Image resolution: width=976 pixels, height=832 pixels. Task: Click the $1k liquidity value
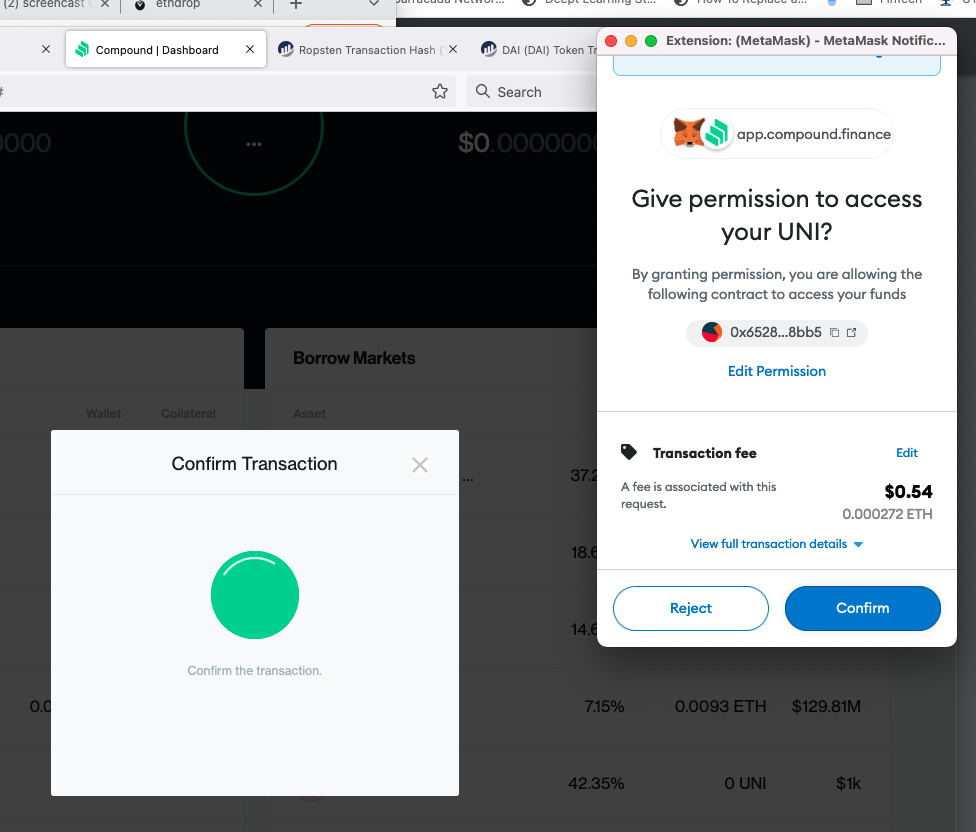(848, 783)
